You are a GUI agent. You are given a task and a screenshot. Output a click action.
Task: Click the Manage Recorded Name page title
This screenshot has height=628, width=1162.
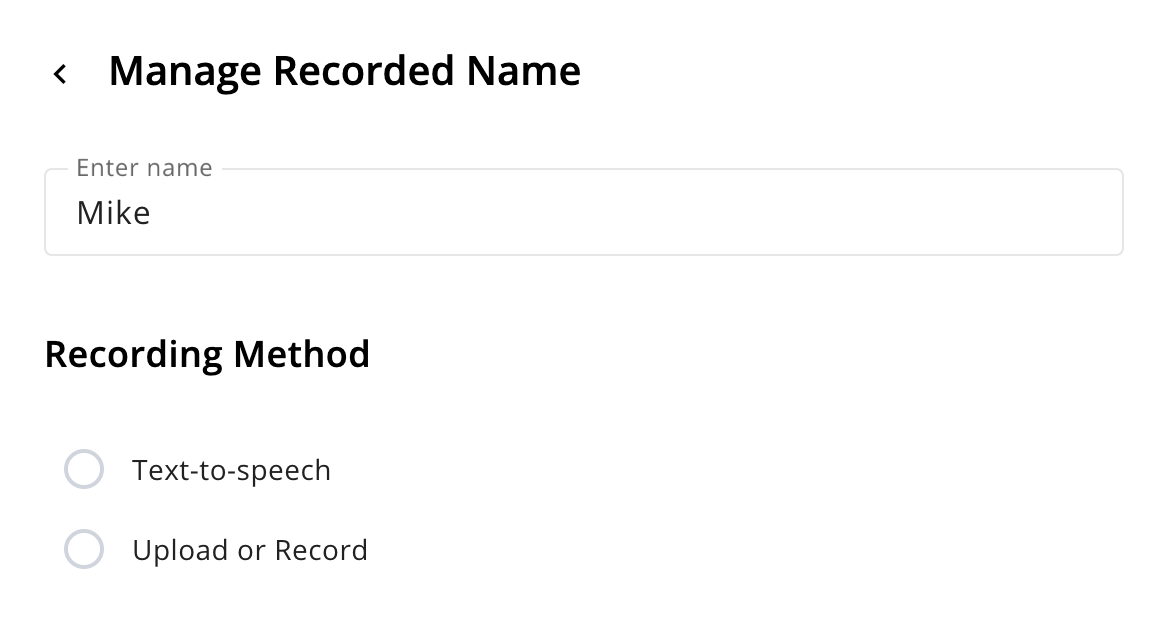[345, 72]
